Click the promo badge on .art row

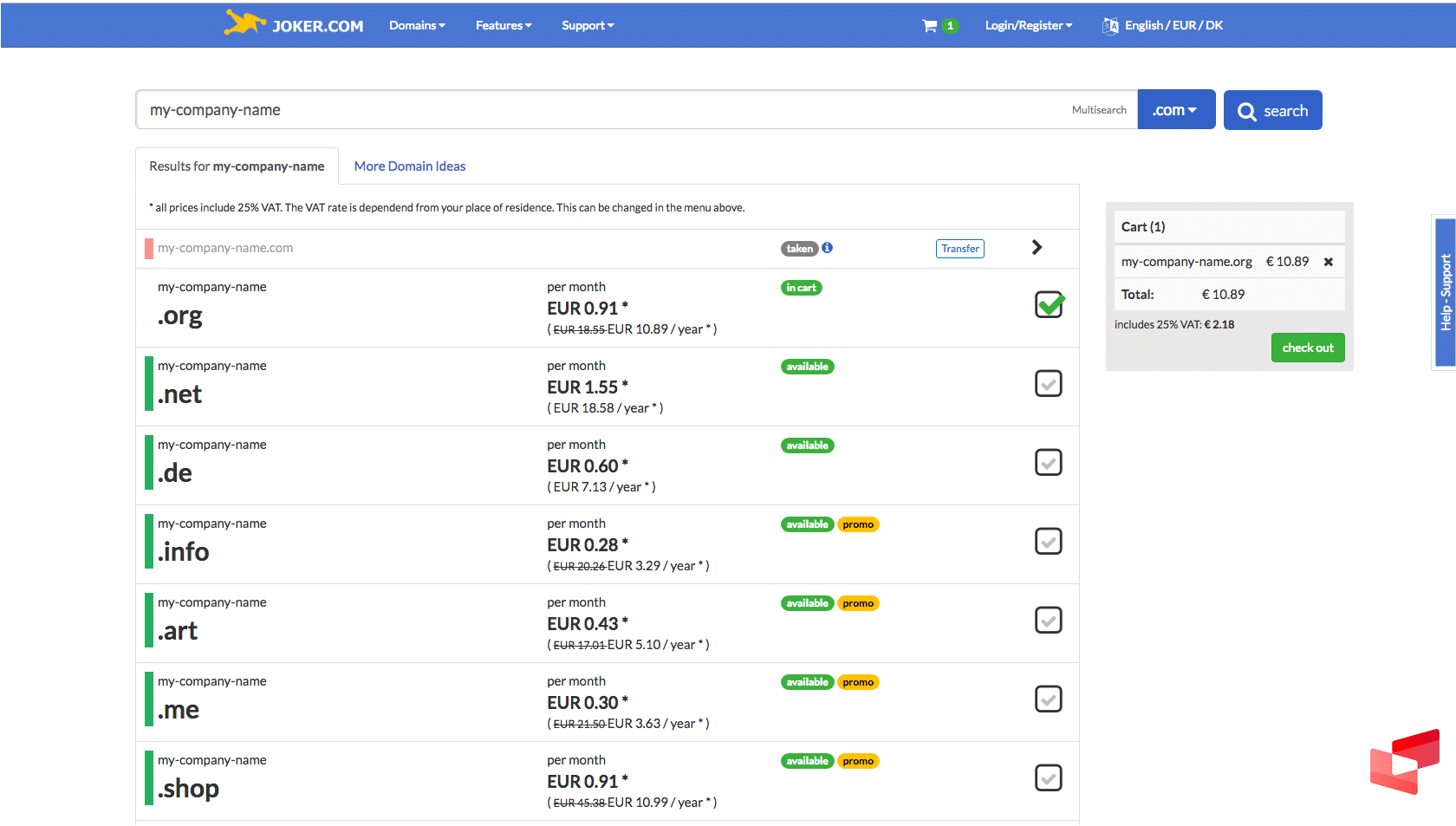click(858, 603)
